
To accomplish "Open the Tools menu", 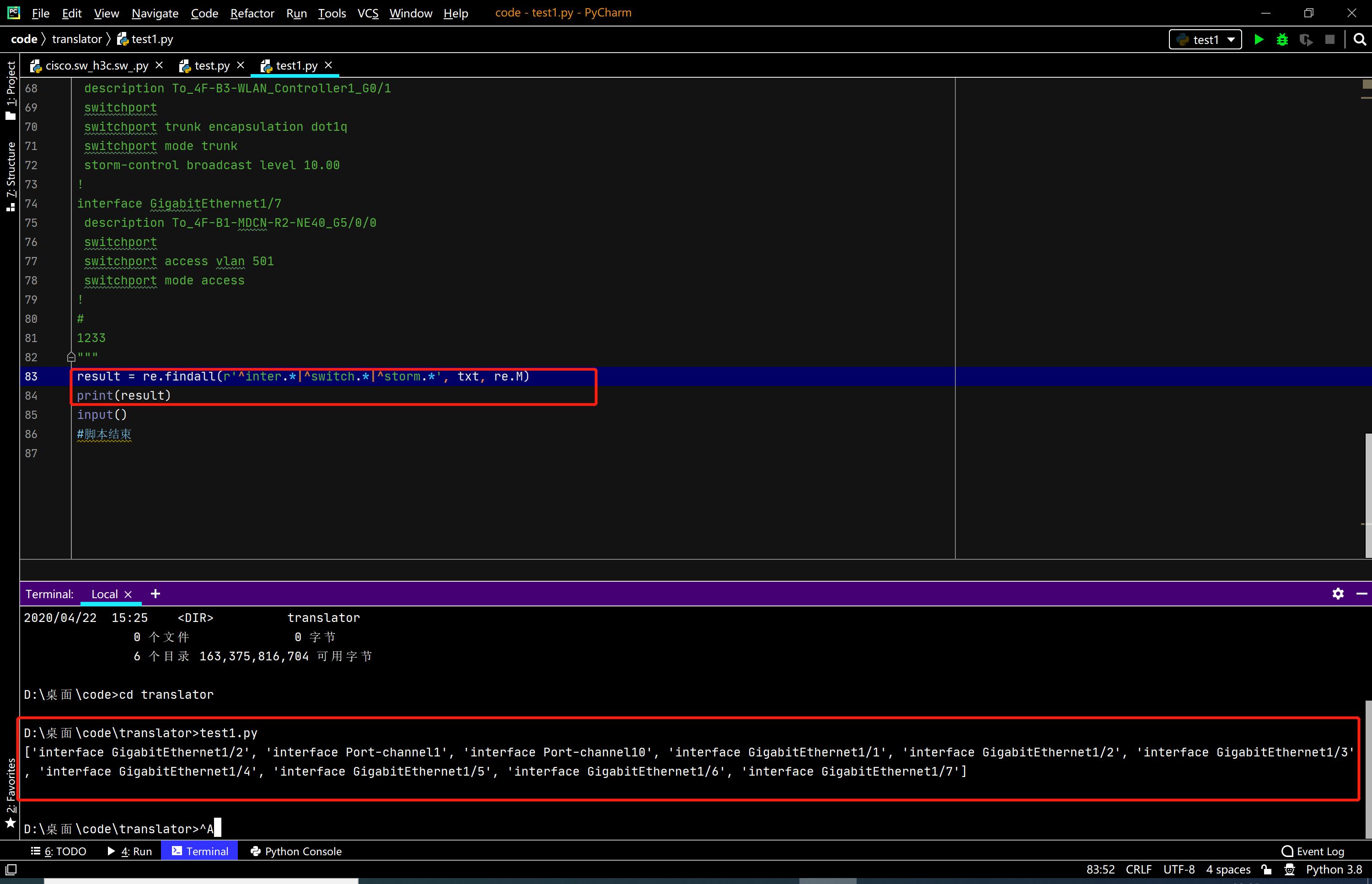I will click(332, 13).
